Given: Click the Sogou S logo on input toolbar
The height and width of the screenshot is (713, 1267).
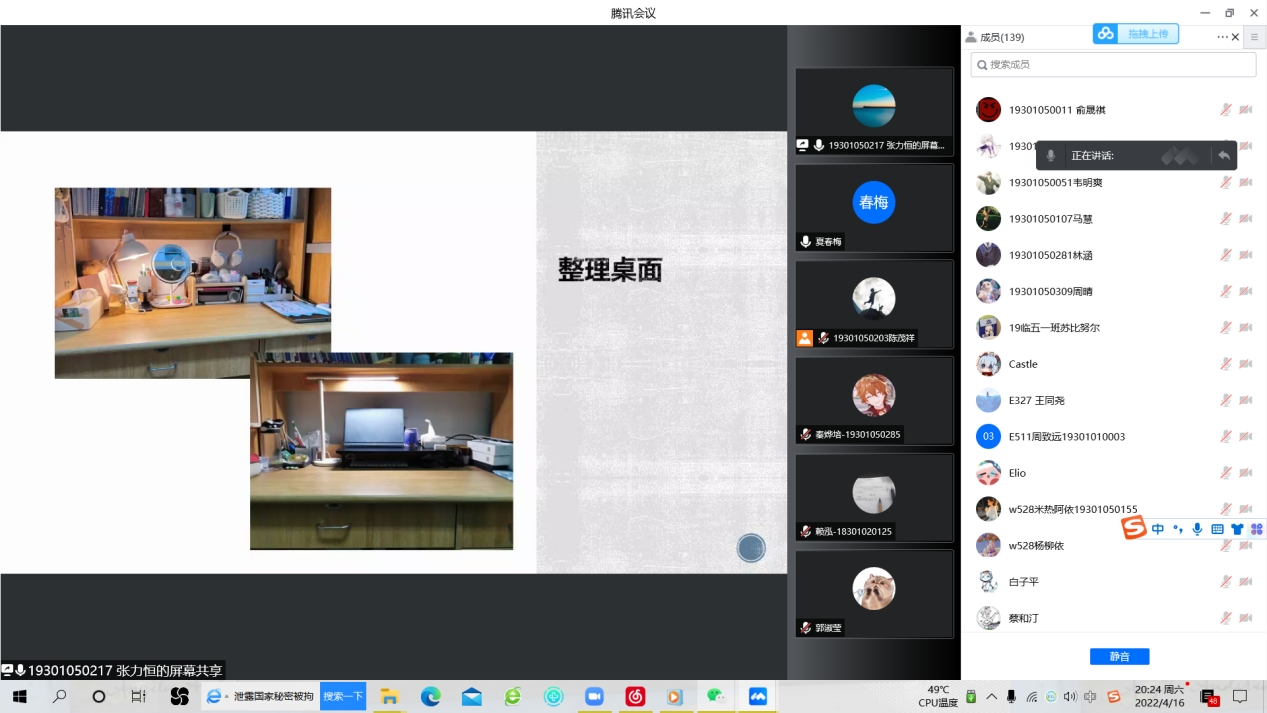Looking at the screenshot, I should pos(1133,528).
